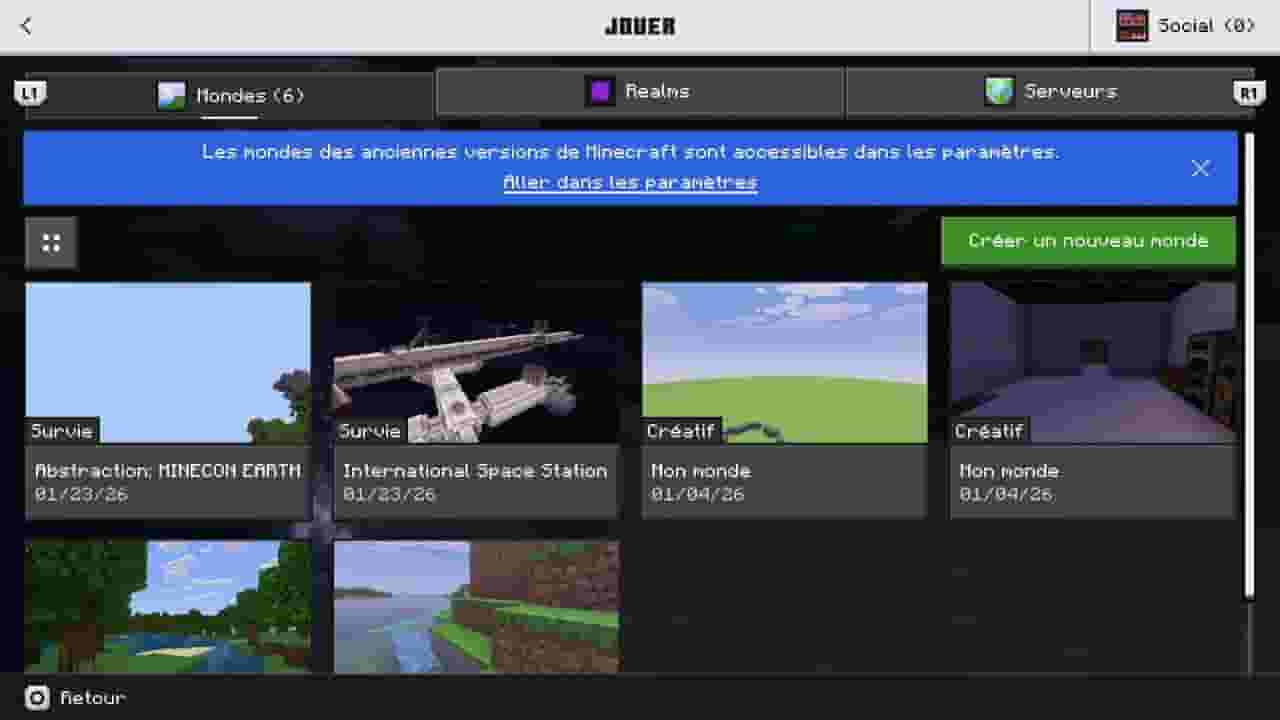Viewport: 1280px width, 720px height.
Task: Click the R1 bumper indicator
Action: point(1249,93)
